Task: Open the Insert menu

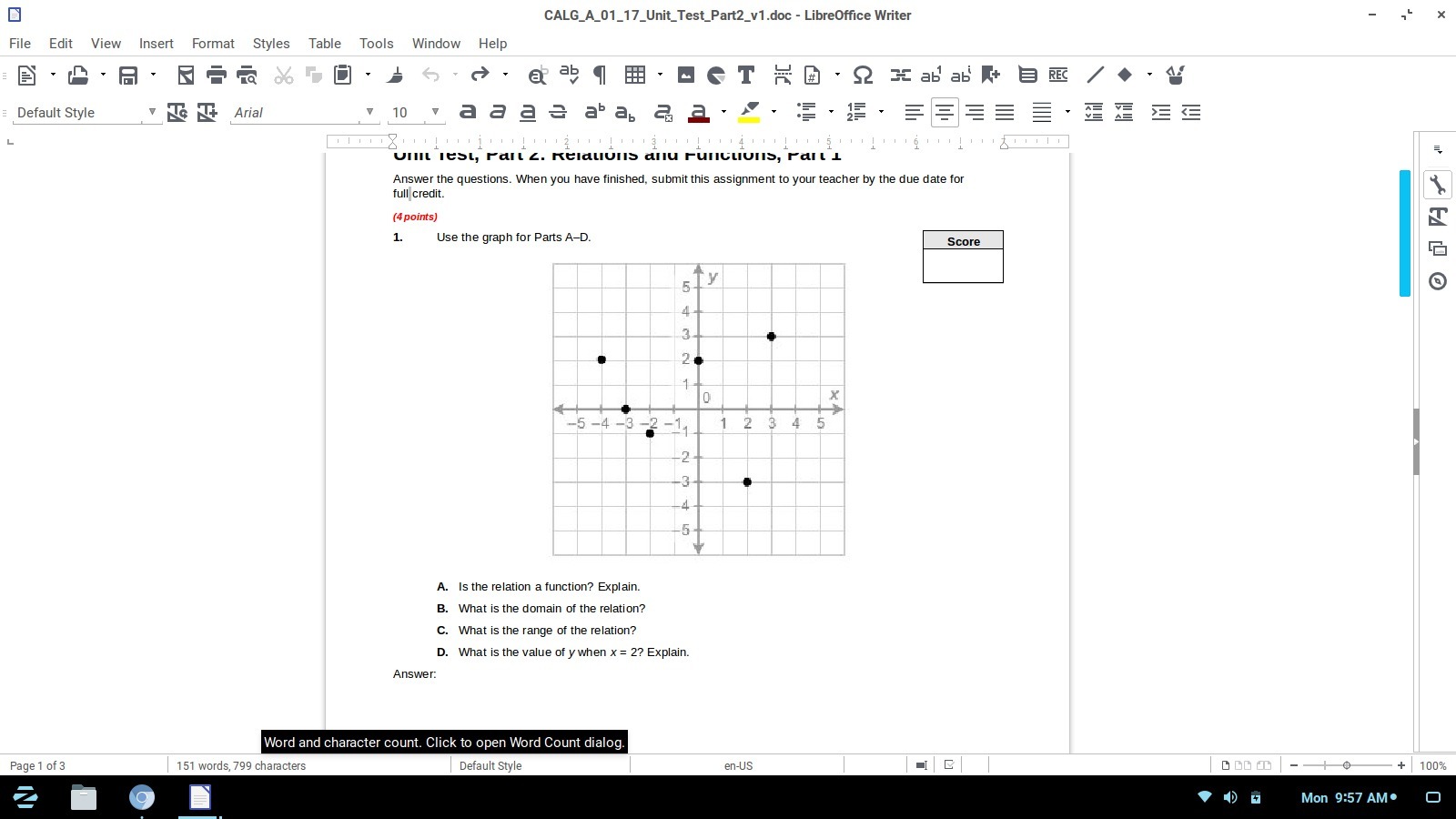Action: click(157, 44)
